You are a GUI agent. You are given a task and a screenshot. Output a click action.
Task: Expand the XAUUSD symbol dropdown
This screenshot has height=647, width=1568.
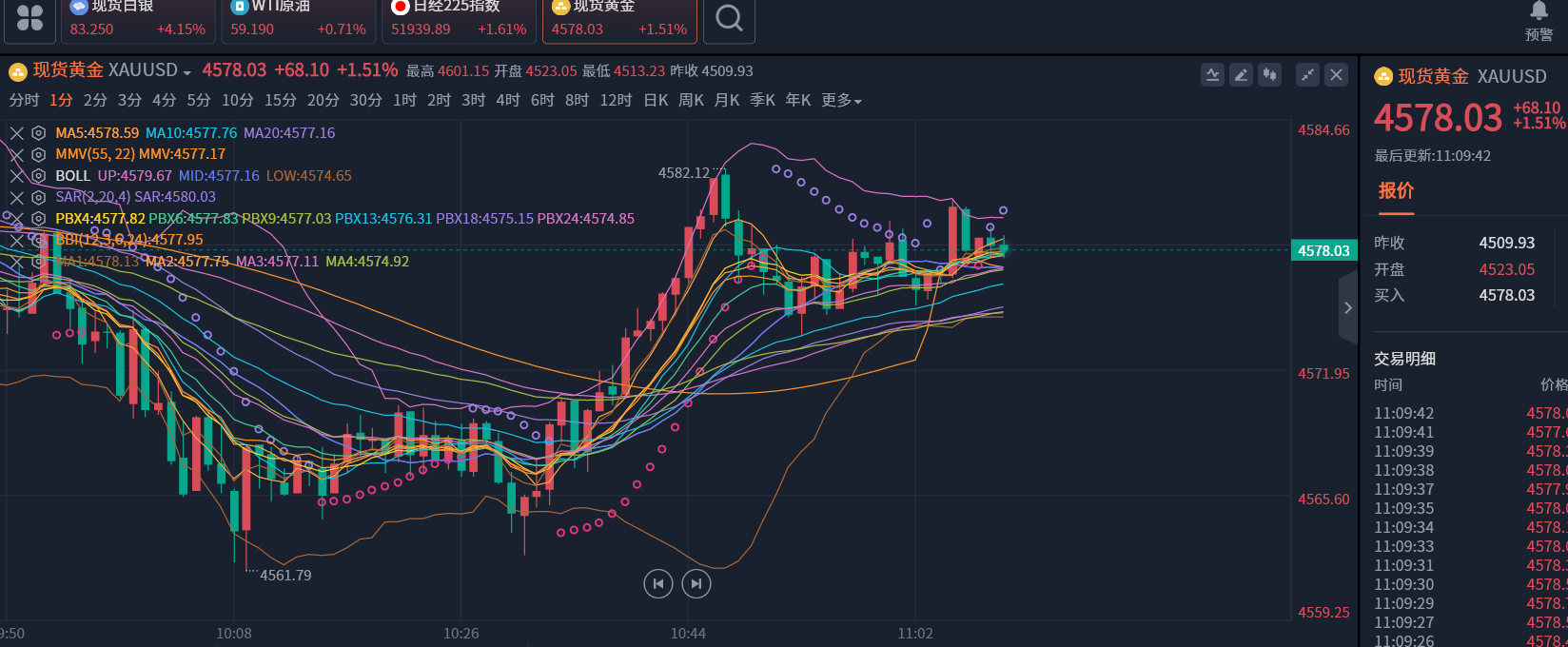point(186,72)
